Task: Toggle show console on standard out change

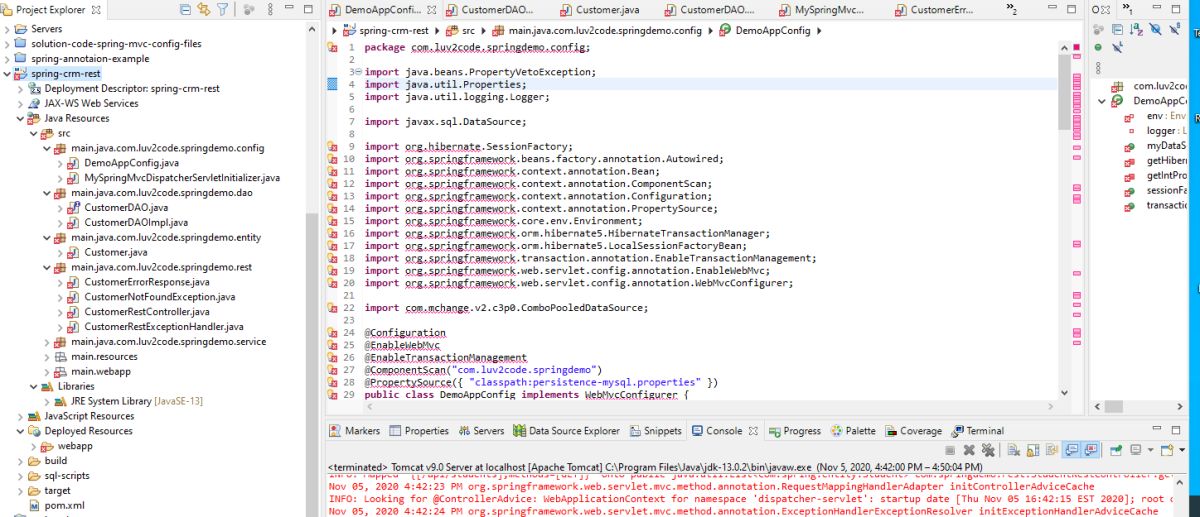Action: click(1072, 450)
